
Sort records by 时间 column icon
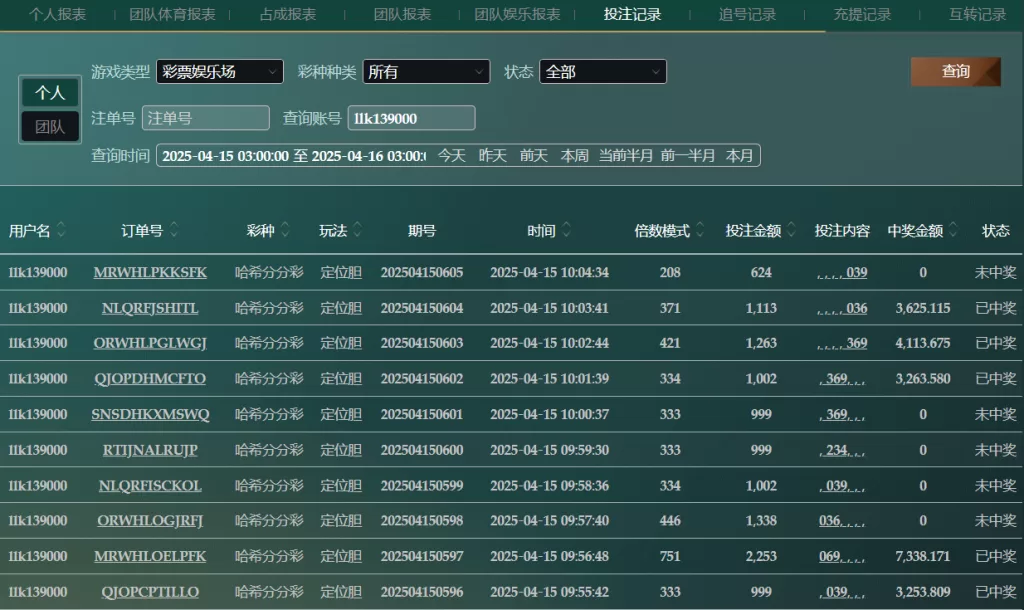566,231
